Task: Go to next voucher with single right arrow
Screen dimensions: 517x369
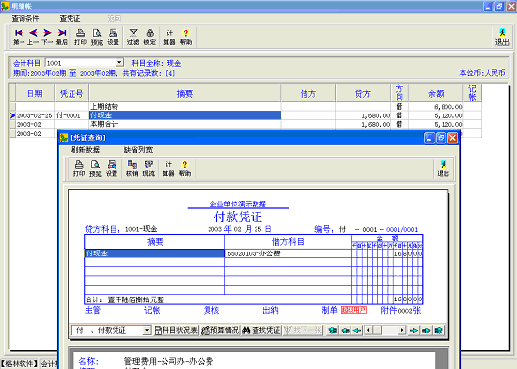Action: [414, 330]
